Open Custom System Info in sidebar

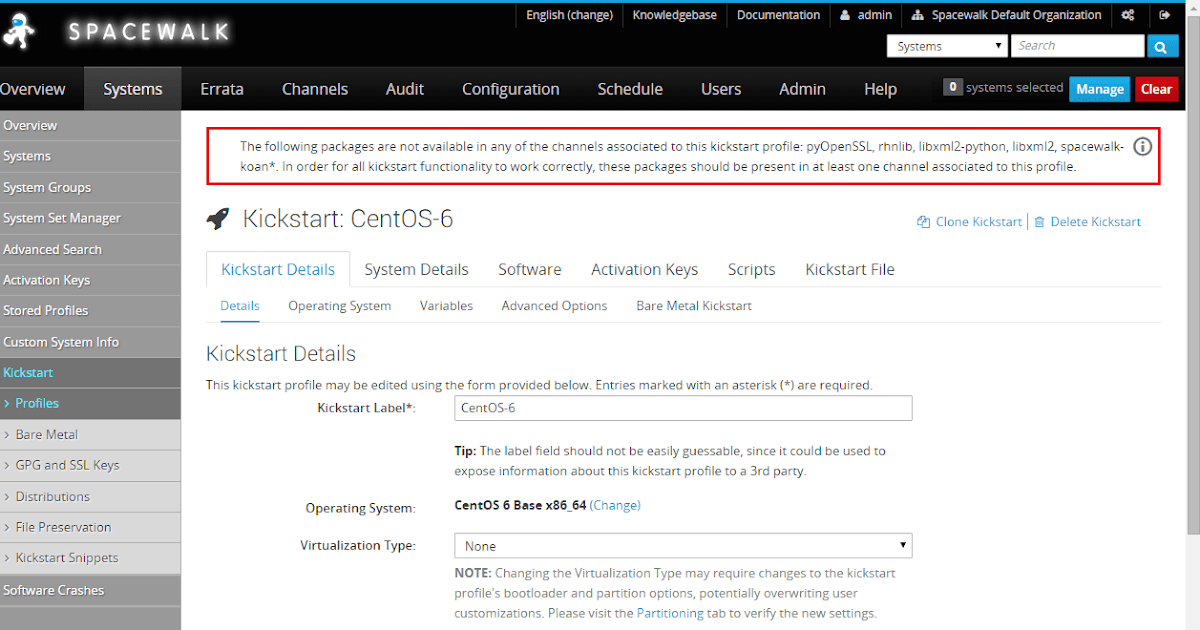click(x=90, y=342)
